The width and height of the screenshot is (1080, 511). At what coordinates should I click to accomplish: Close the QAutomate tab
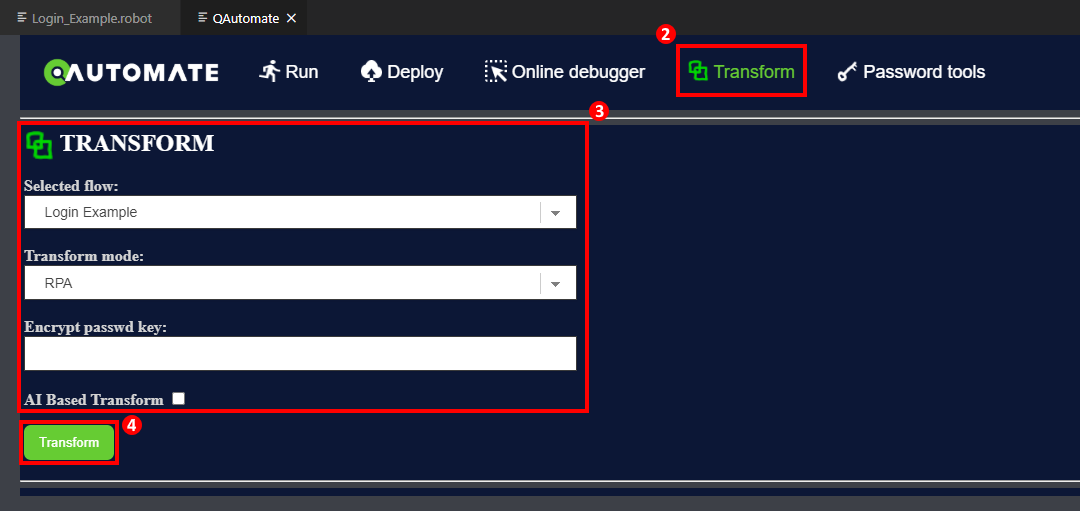coord(291,18)
